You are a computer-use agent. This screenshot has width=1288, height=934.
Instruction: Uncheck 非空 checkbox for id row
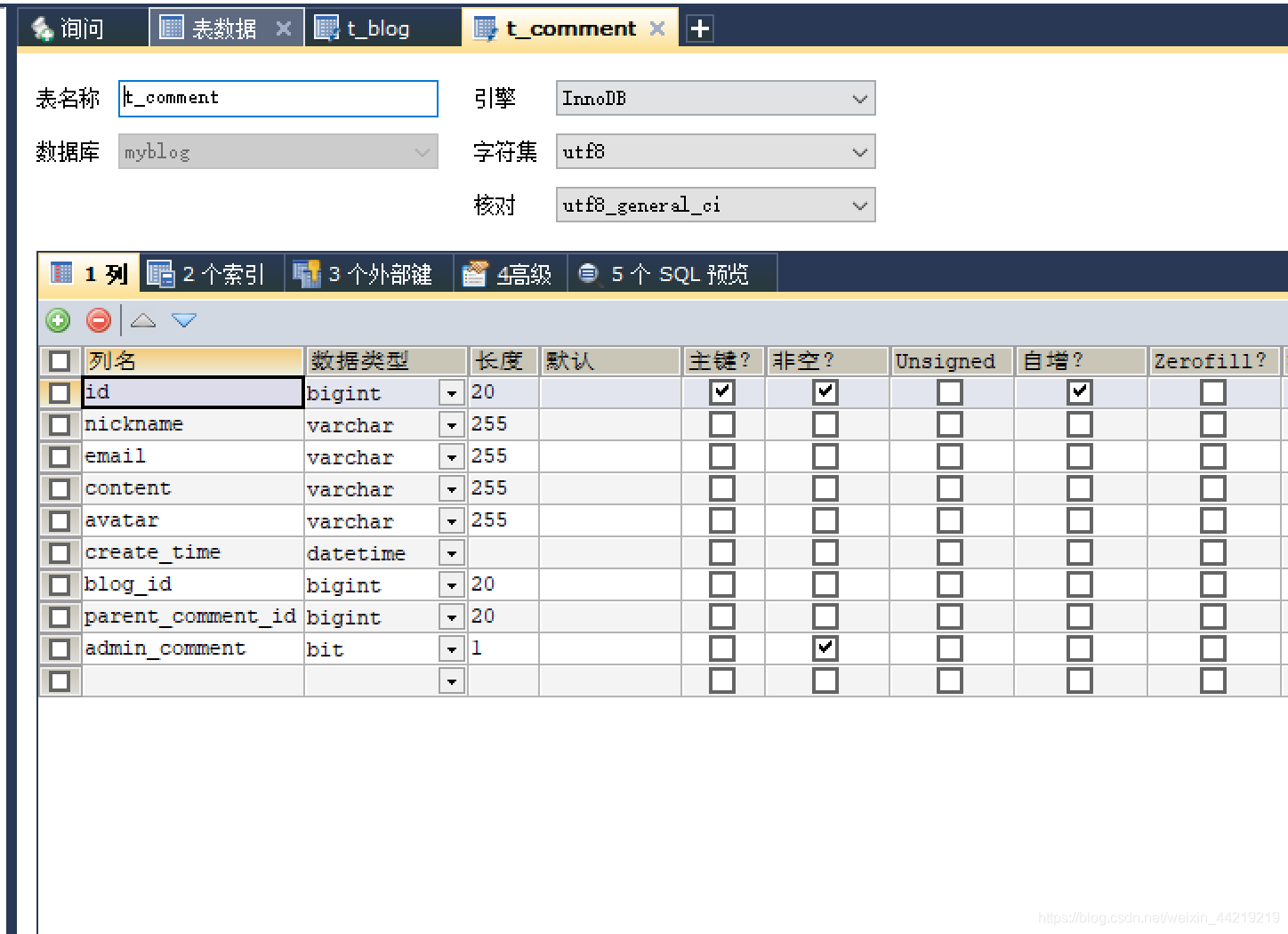coord(825,392)
